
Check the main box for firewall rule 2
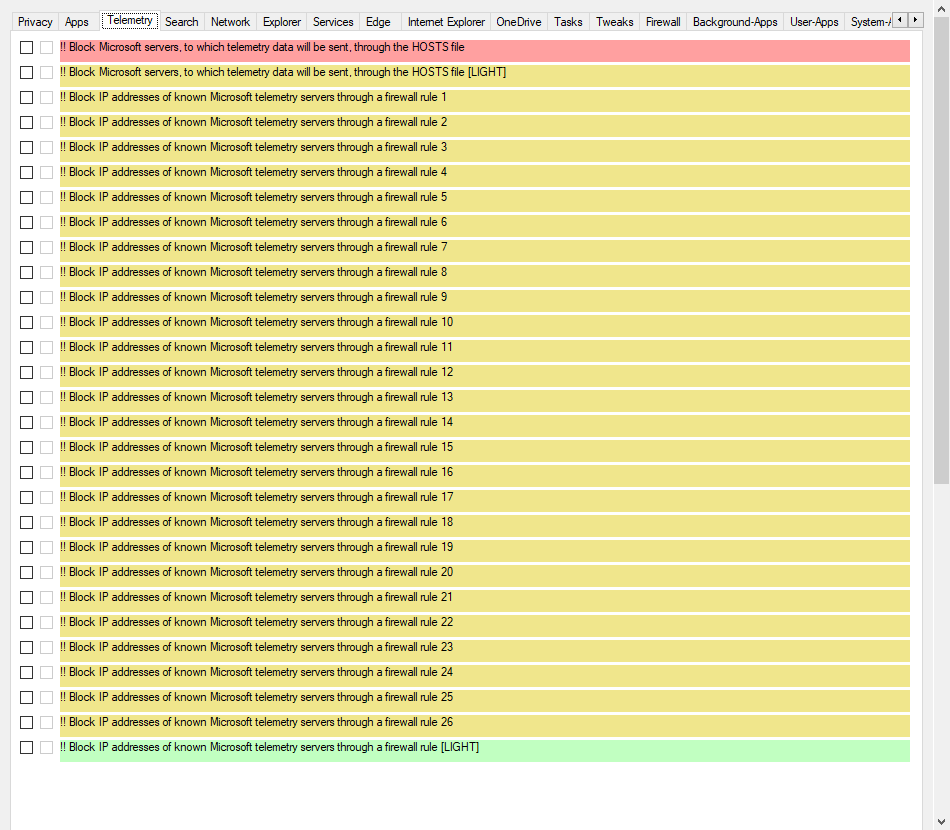(x=27, y=122)
